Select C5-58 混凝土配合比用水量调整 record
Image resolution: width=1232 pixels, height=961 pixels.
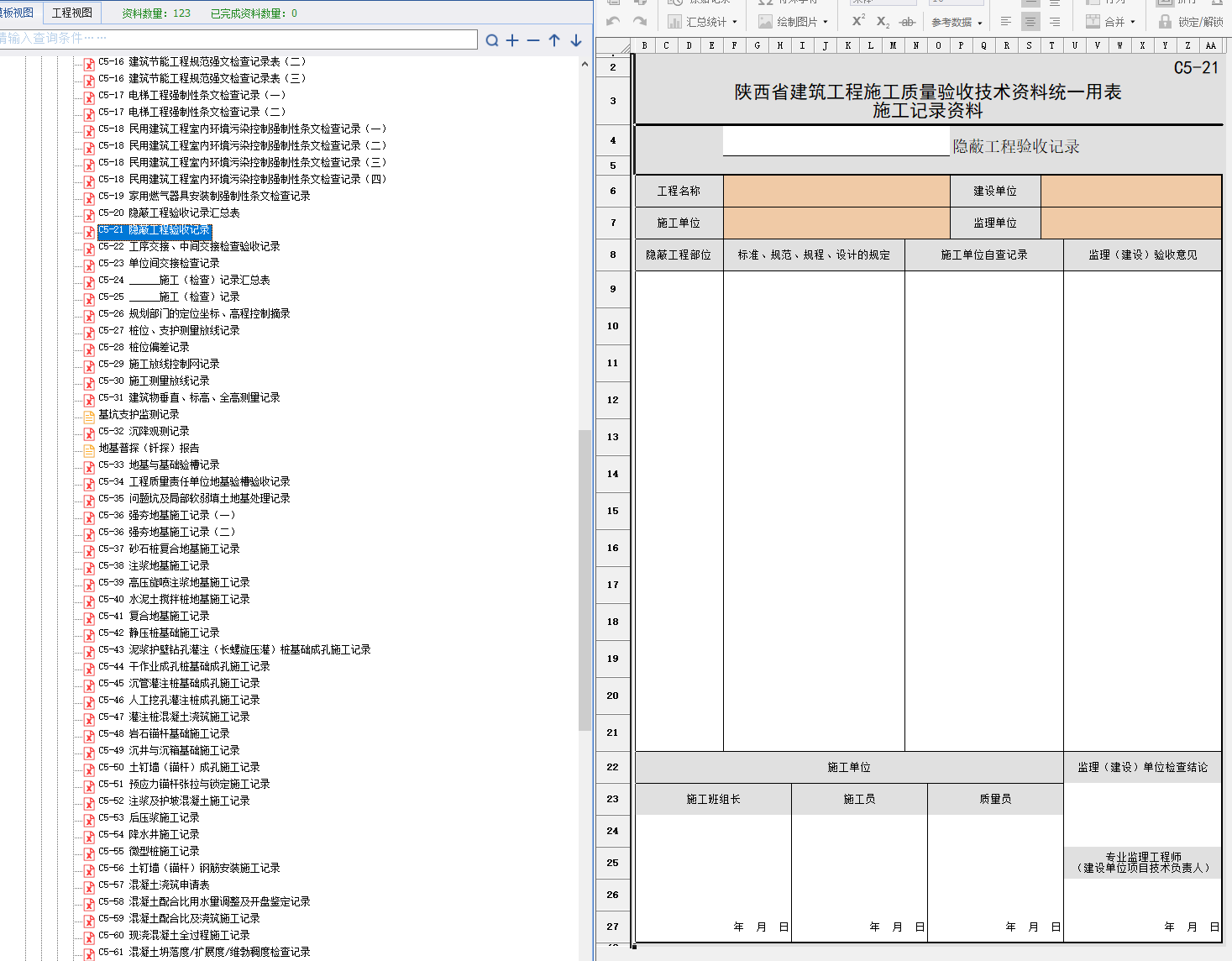point(204,902)
